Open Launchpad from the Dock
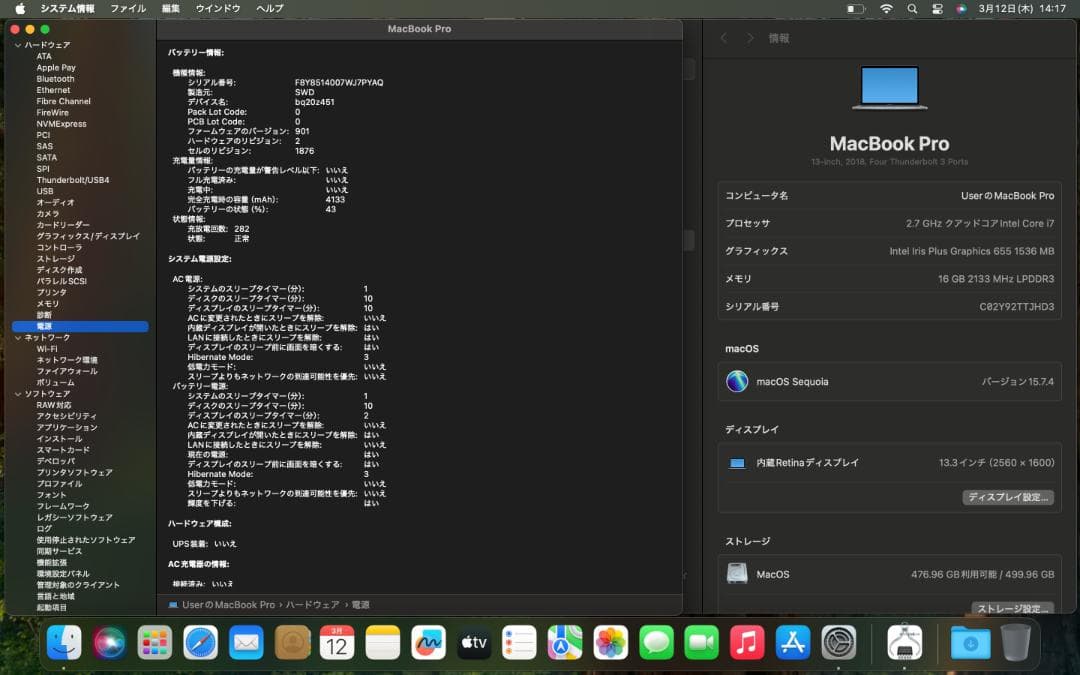 click(154, 643)
